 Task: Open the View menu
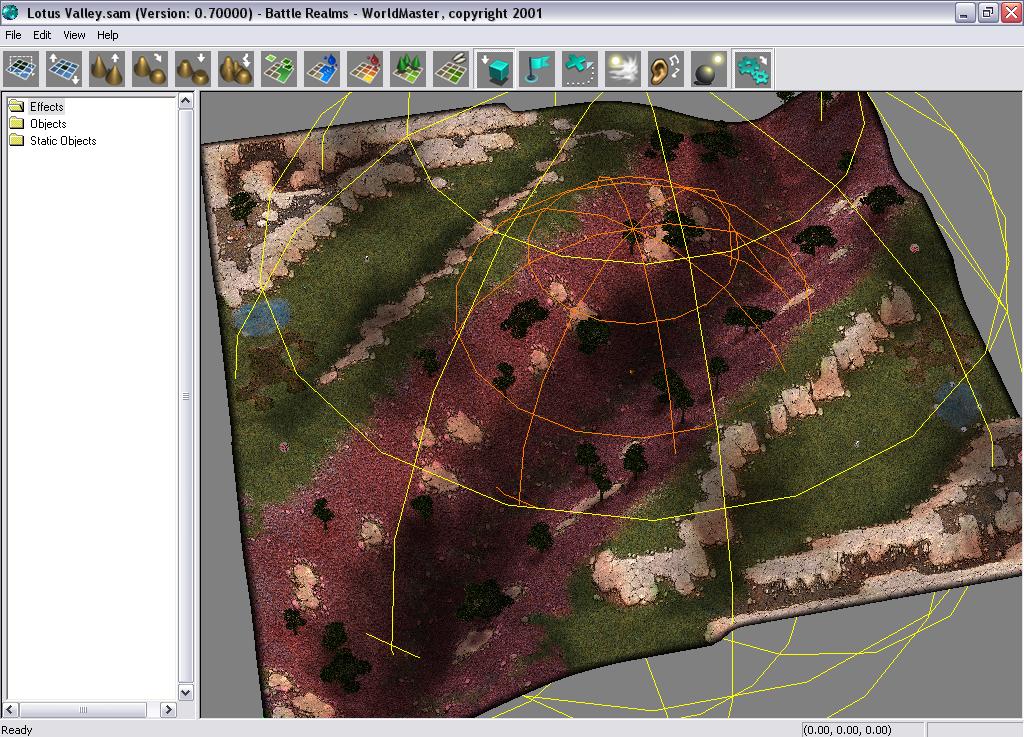point(74,35)
